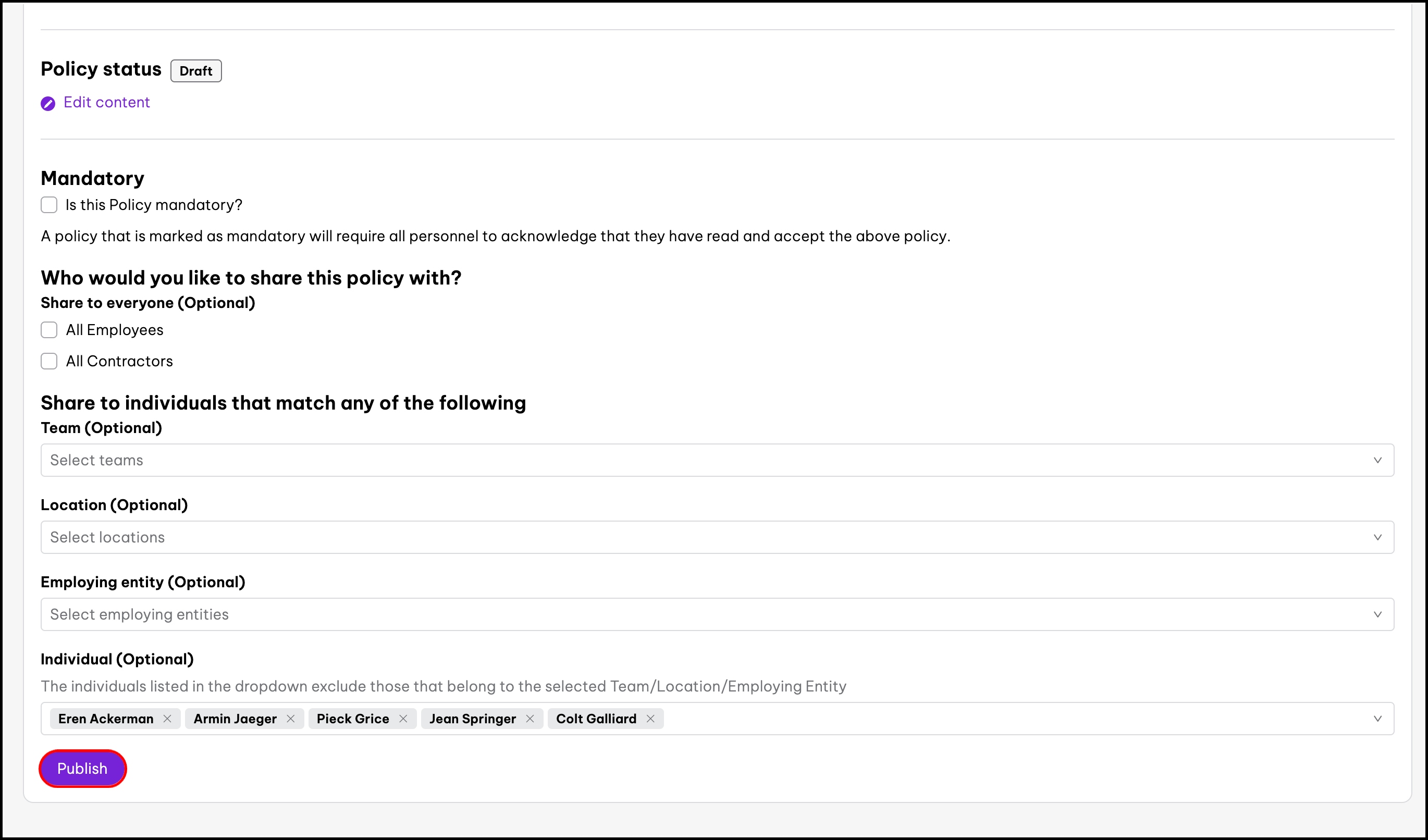
Task: Open the employing entities dropdown
Action: (680, 614)
